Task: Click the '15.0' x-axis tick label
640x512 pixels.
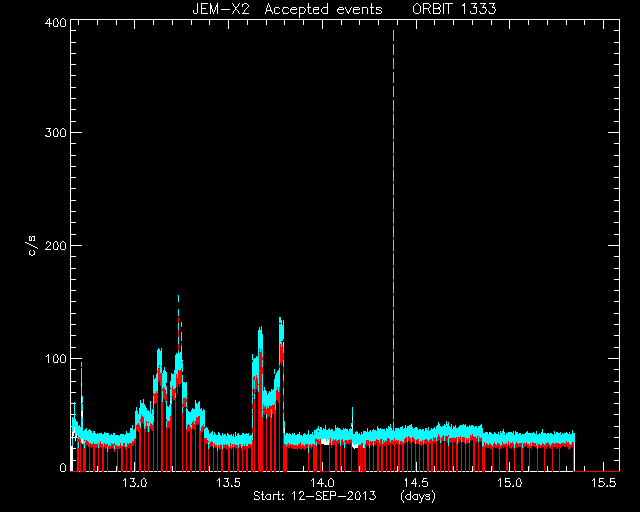Action: click(x=510, y=483)
